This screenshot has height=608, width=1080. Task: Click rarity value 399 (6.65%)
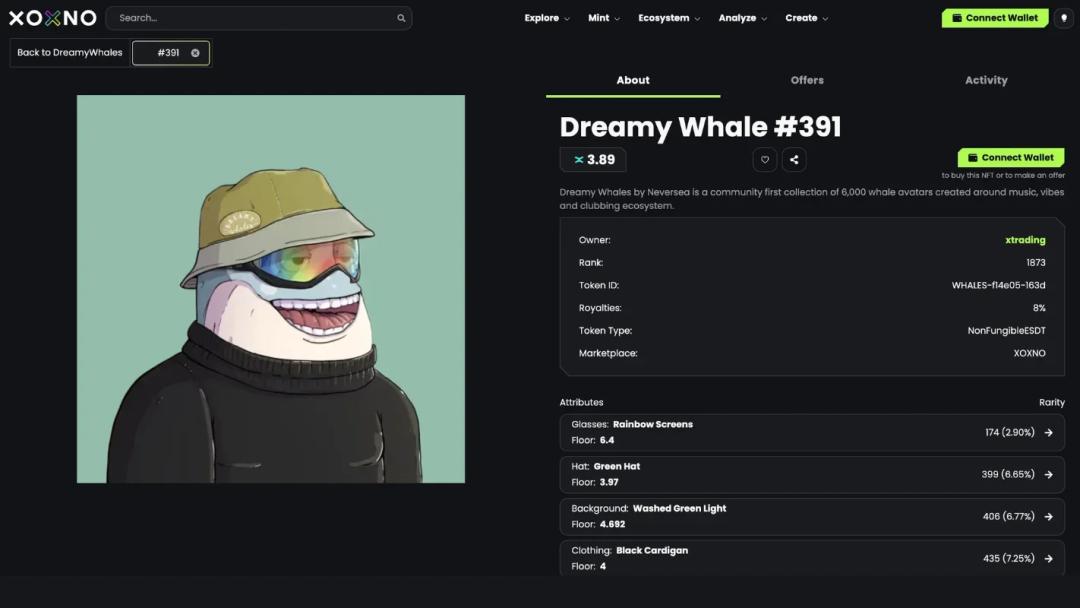[1008, 474]
